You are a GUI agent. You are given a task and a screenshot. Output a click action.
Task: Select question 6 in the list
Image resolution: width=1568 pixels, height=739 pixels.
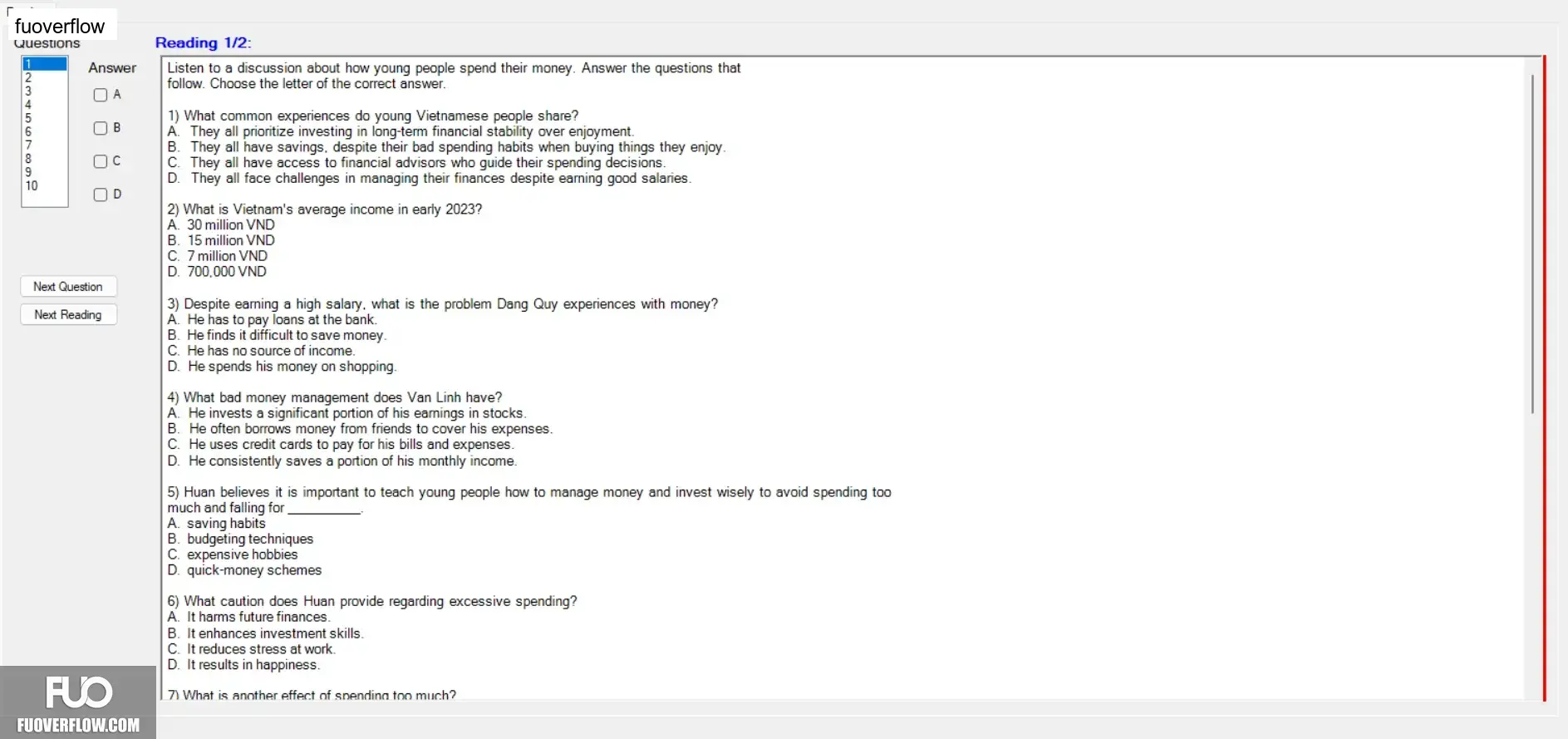(45, 131)
